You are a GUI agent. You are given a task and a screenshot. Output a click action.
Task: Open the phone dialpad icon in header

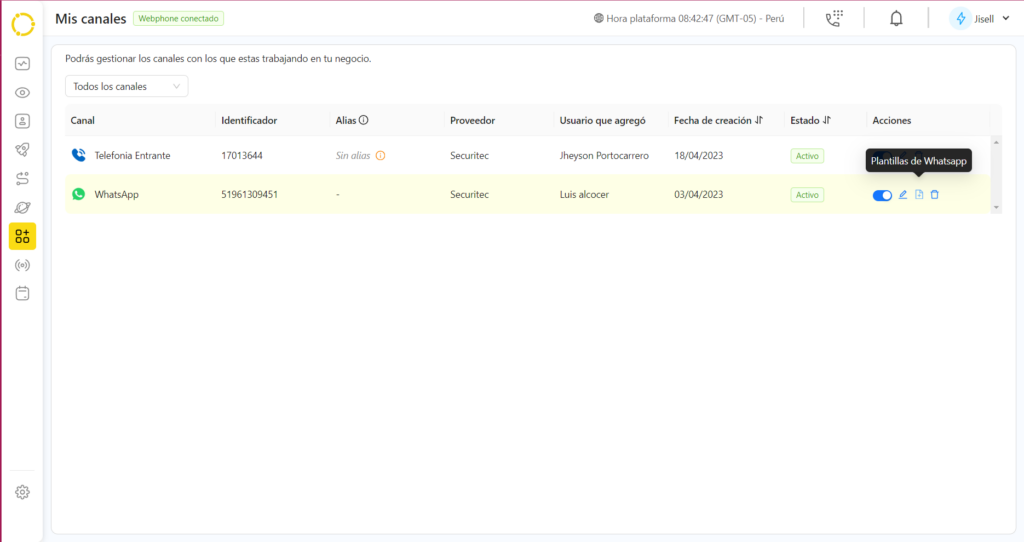pos(833,19)
